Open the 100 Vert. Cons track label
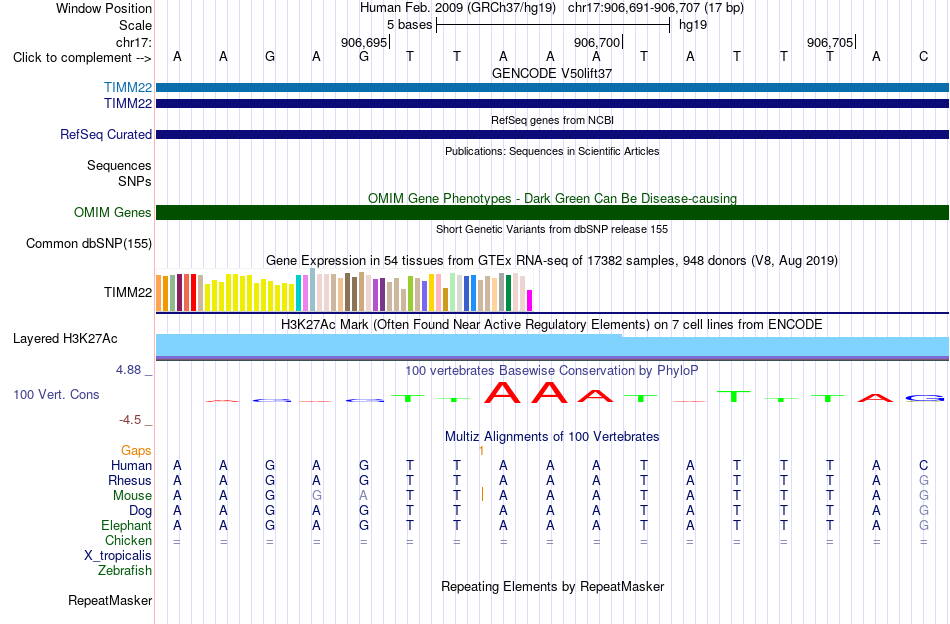Viewport: 950px width, 624px height. point(56,394)
